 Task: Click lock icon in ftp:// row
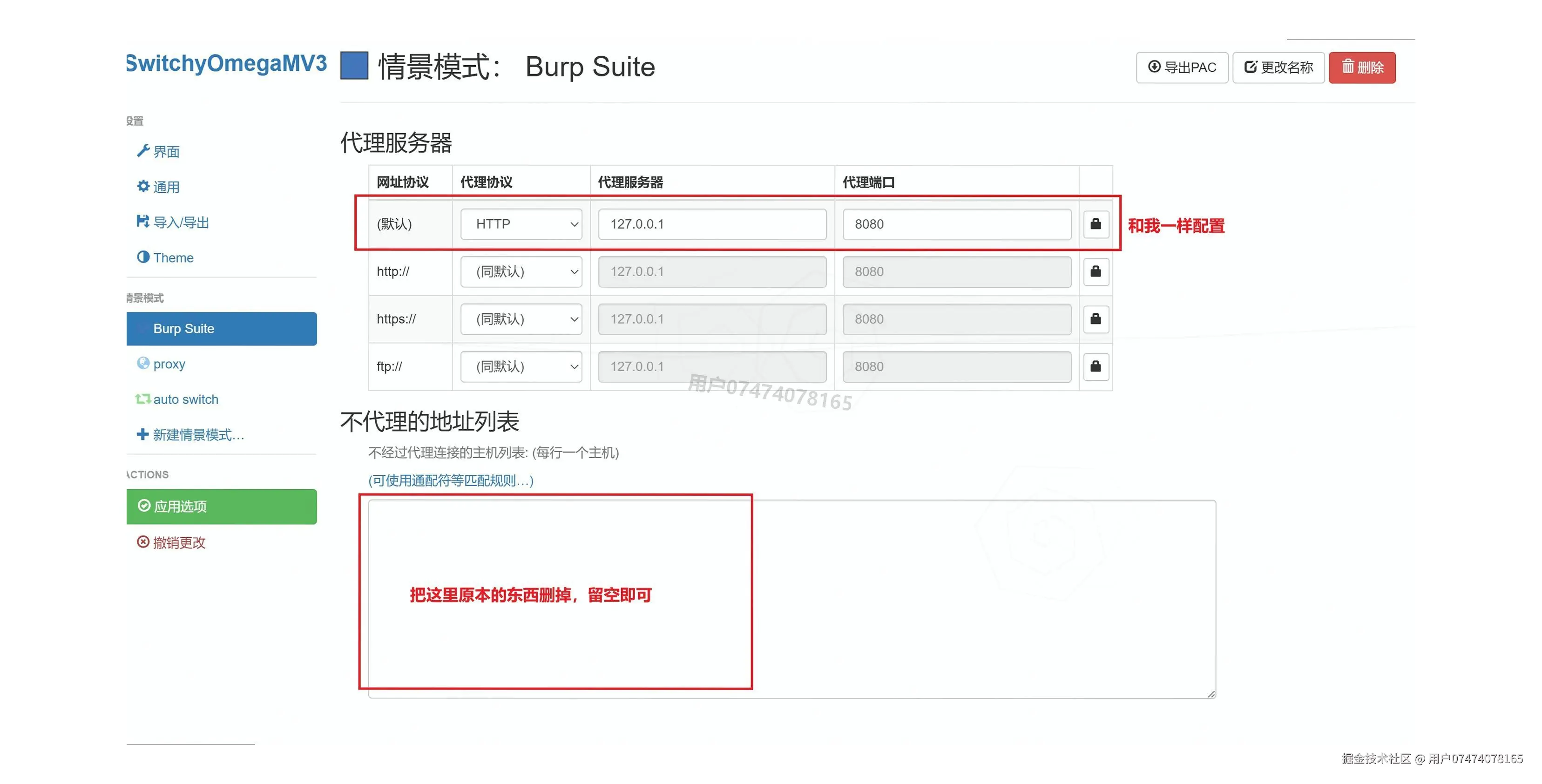[x=1096, y=366]
